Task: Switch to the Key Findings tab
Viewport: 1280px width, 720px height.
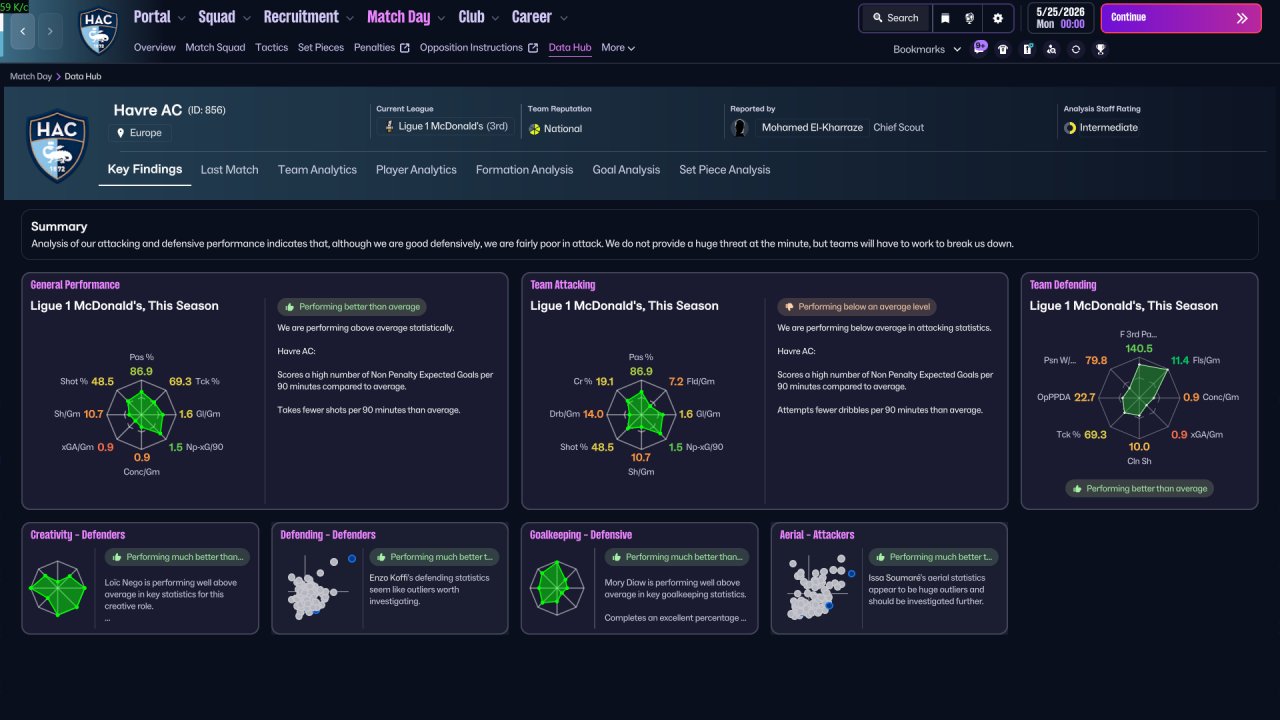Action: (x=145, y=169)
